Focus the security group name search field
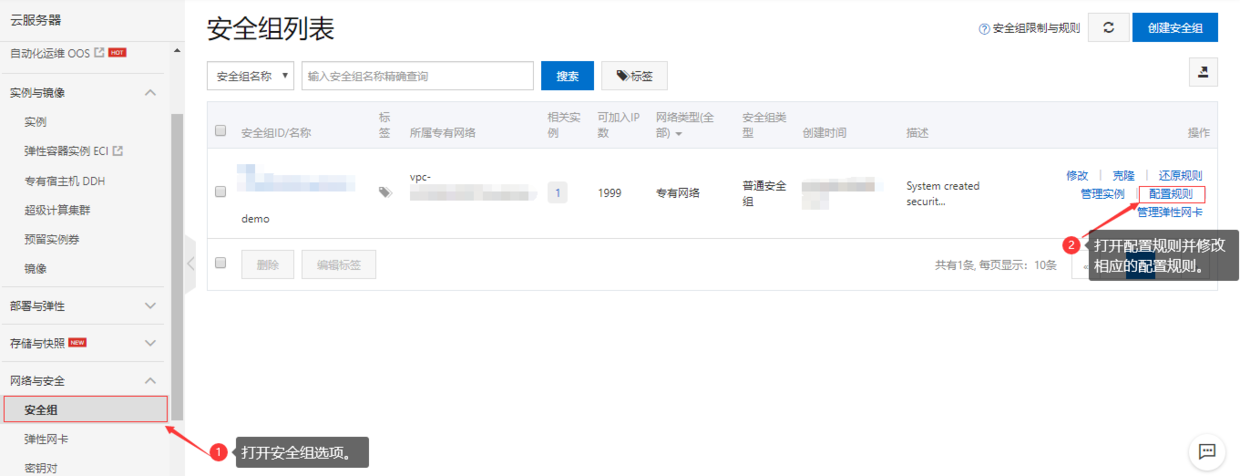 coord(418,76)
